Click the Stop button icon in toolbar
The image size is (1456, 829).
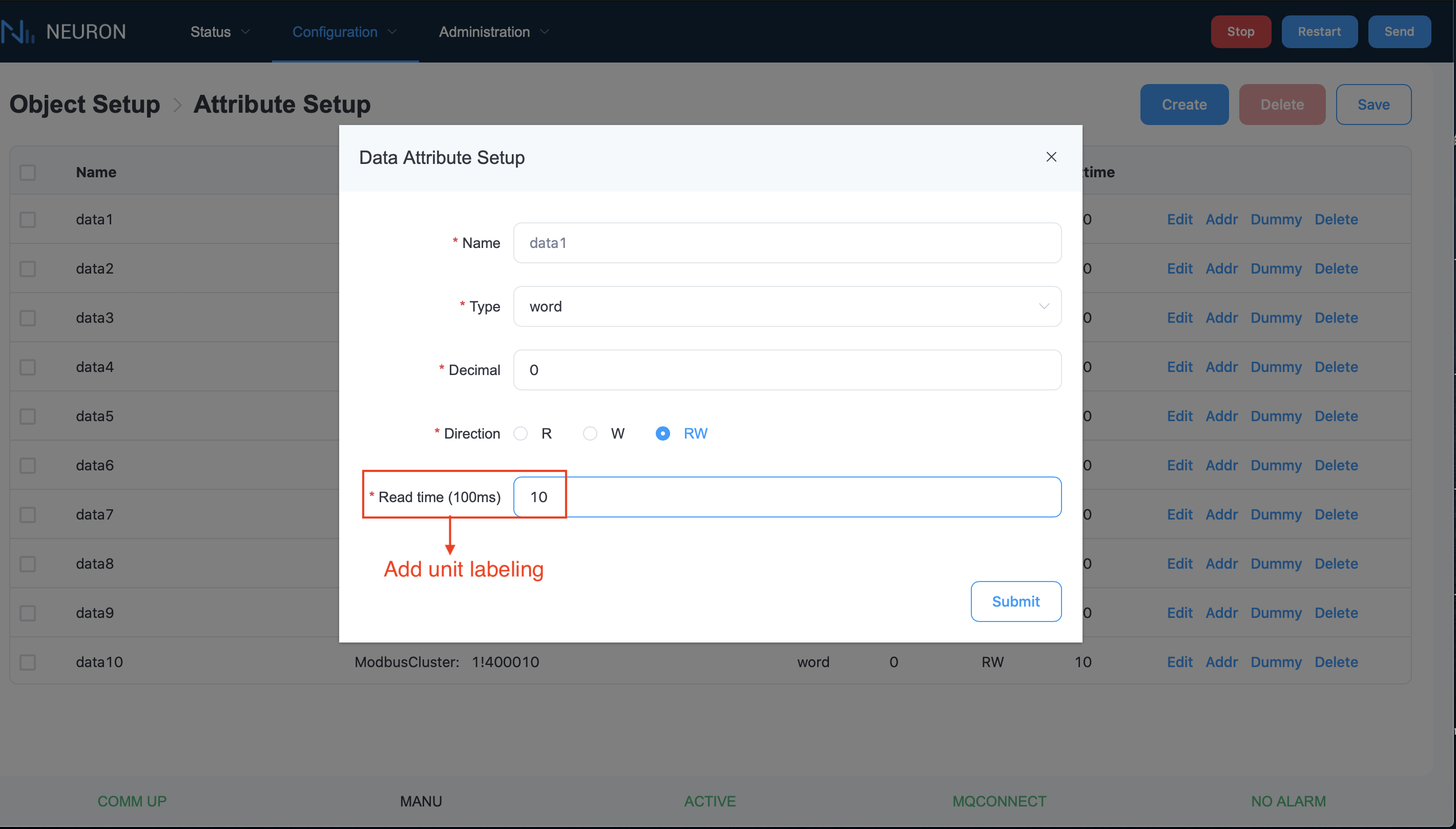[1241, 31]
